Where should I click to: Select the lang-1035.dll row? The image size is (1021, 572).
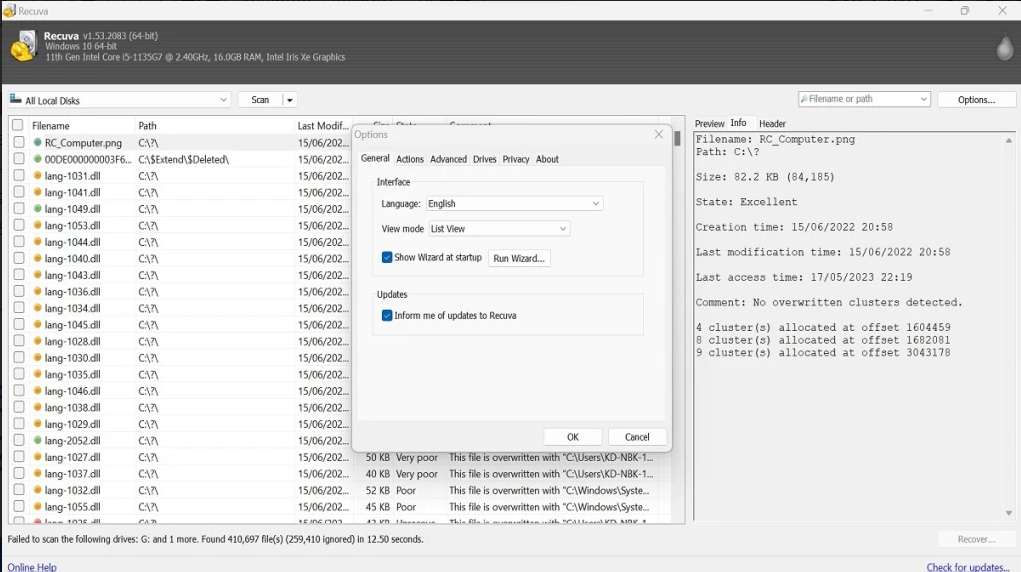[x=180, y=374]
